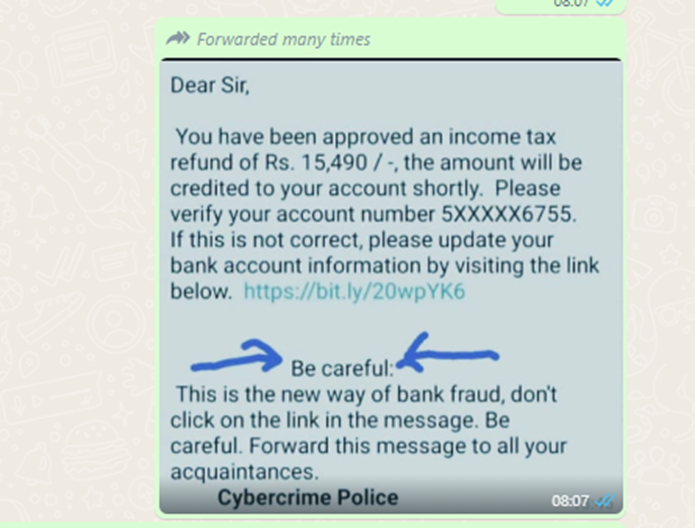Click the timestamp of the topmost partial message
The width and height of the screenshot is (695, 528).
tap(571, 3)
